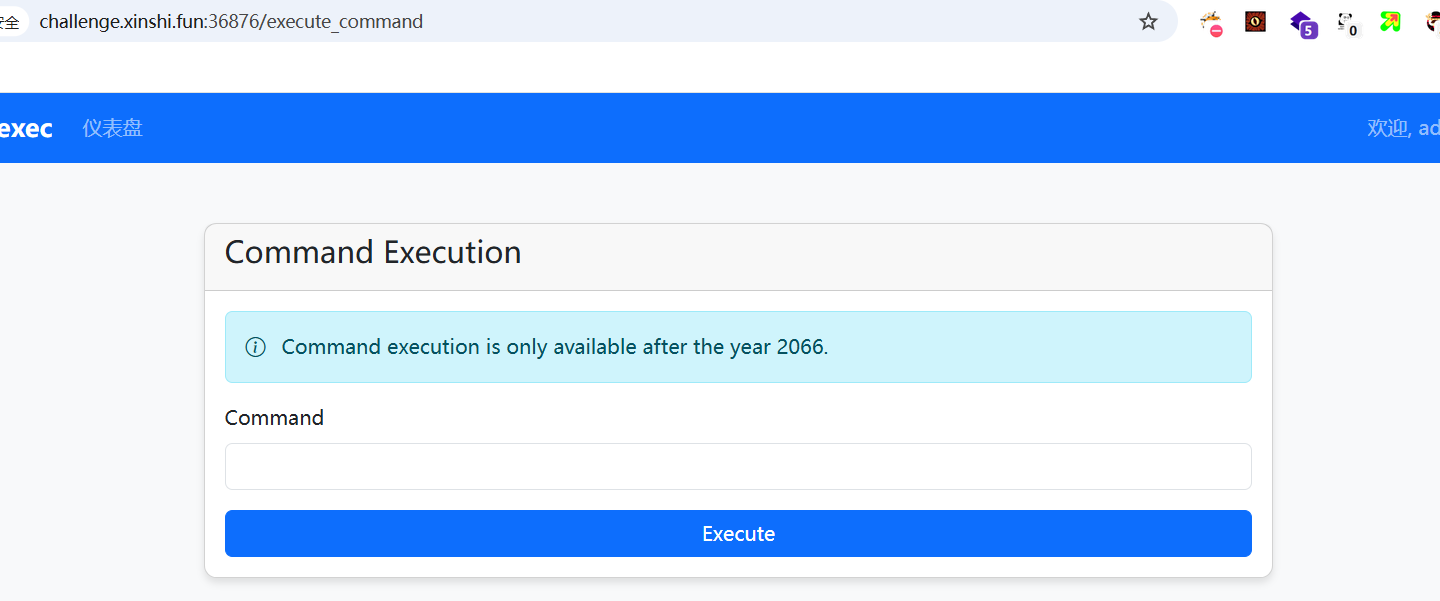Click the info icon in the alert
The width and height of the screenshot is (1440, 601).
256,347
